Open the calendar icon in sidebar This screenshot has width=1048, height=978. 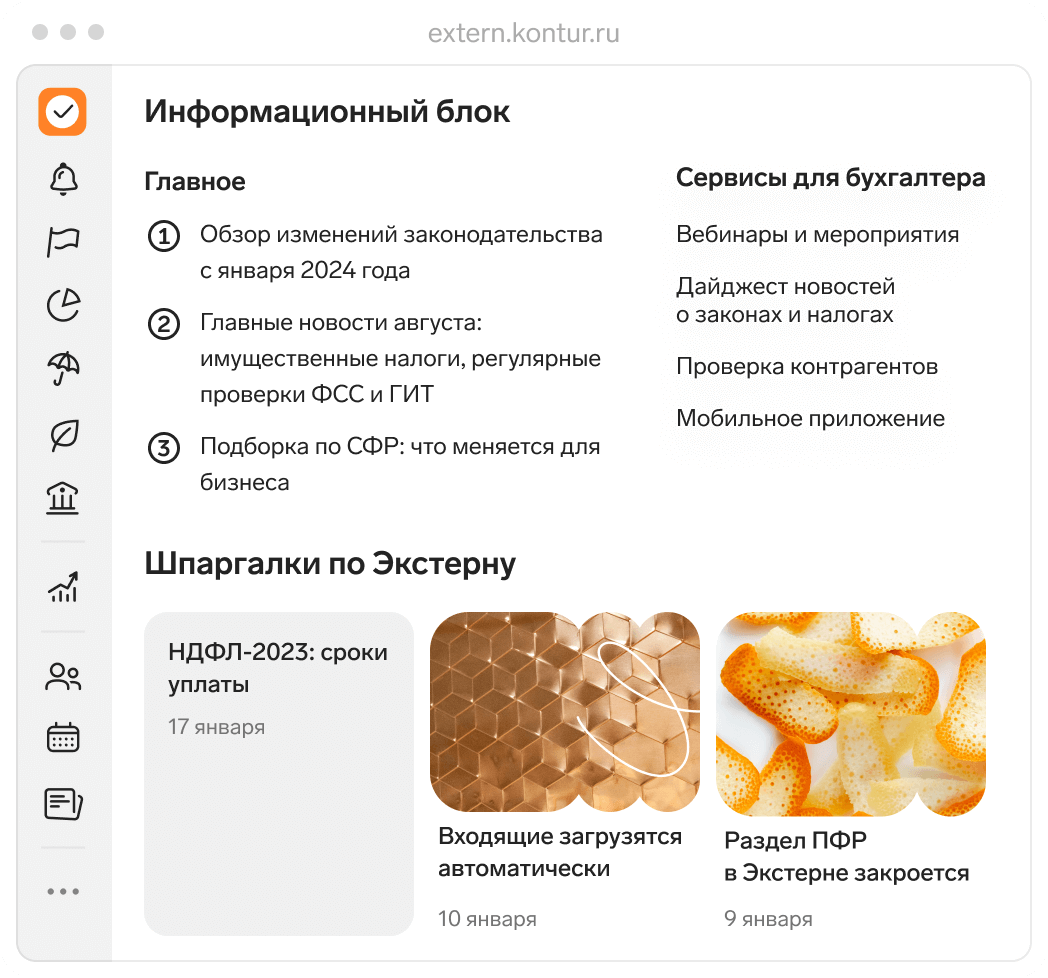tap(63, 737)
